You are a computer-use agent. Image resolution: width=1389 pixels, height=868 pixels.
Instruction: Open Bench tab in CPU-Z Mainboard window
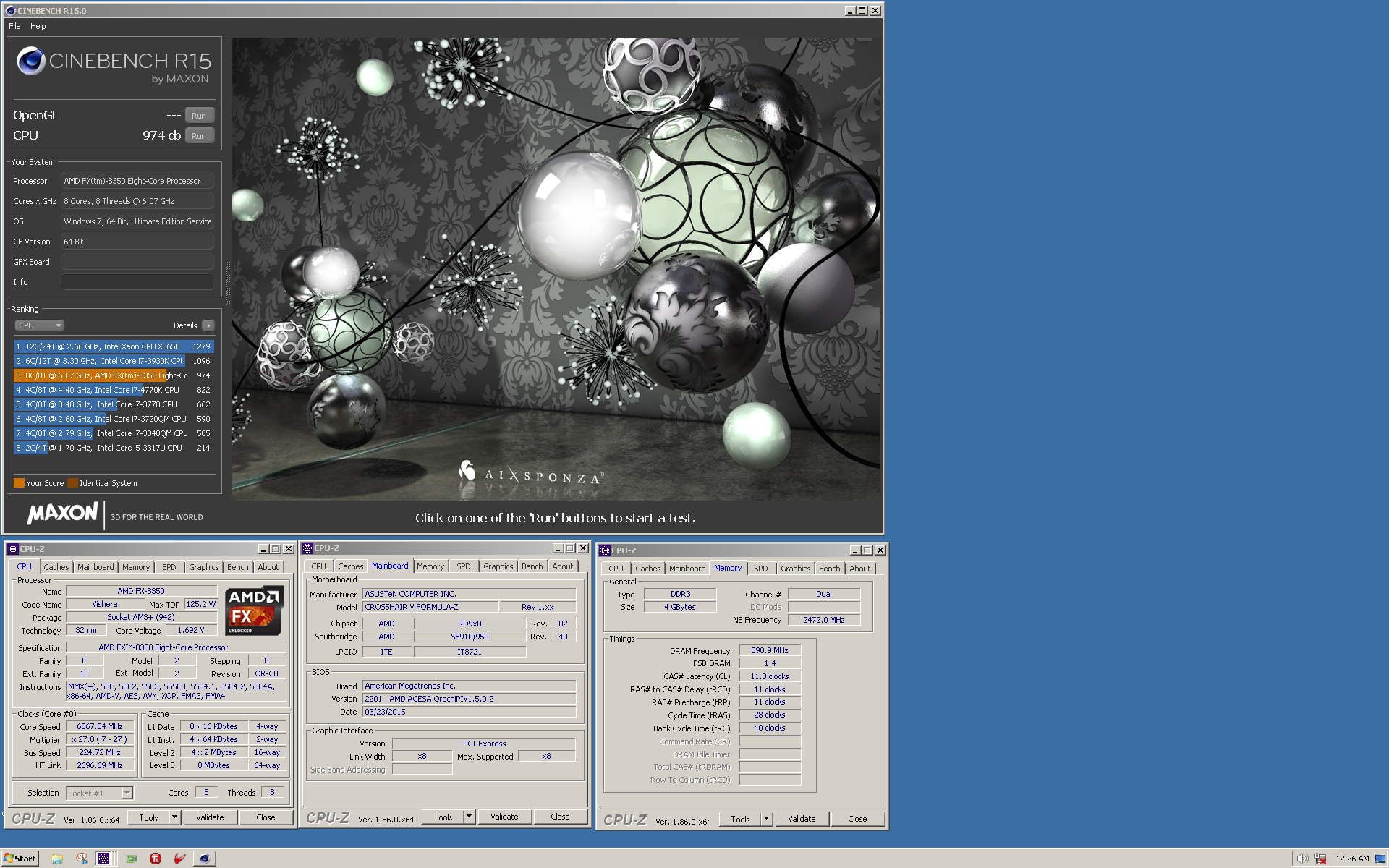pyautogui.click(x=532, y=566)
